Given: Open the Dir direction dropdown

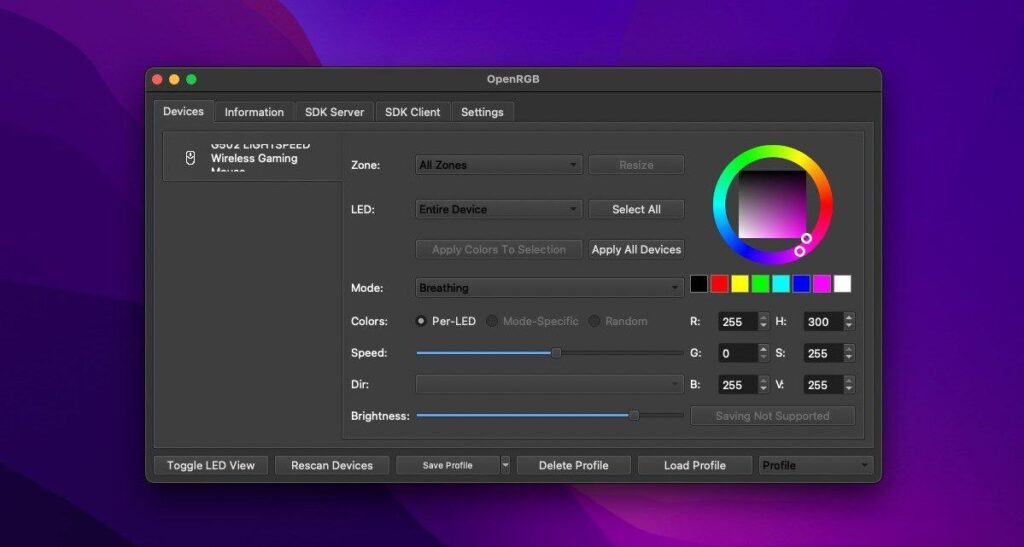Looking at the screenshot, I should pyautogui.click(x=550, y=384).
